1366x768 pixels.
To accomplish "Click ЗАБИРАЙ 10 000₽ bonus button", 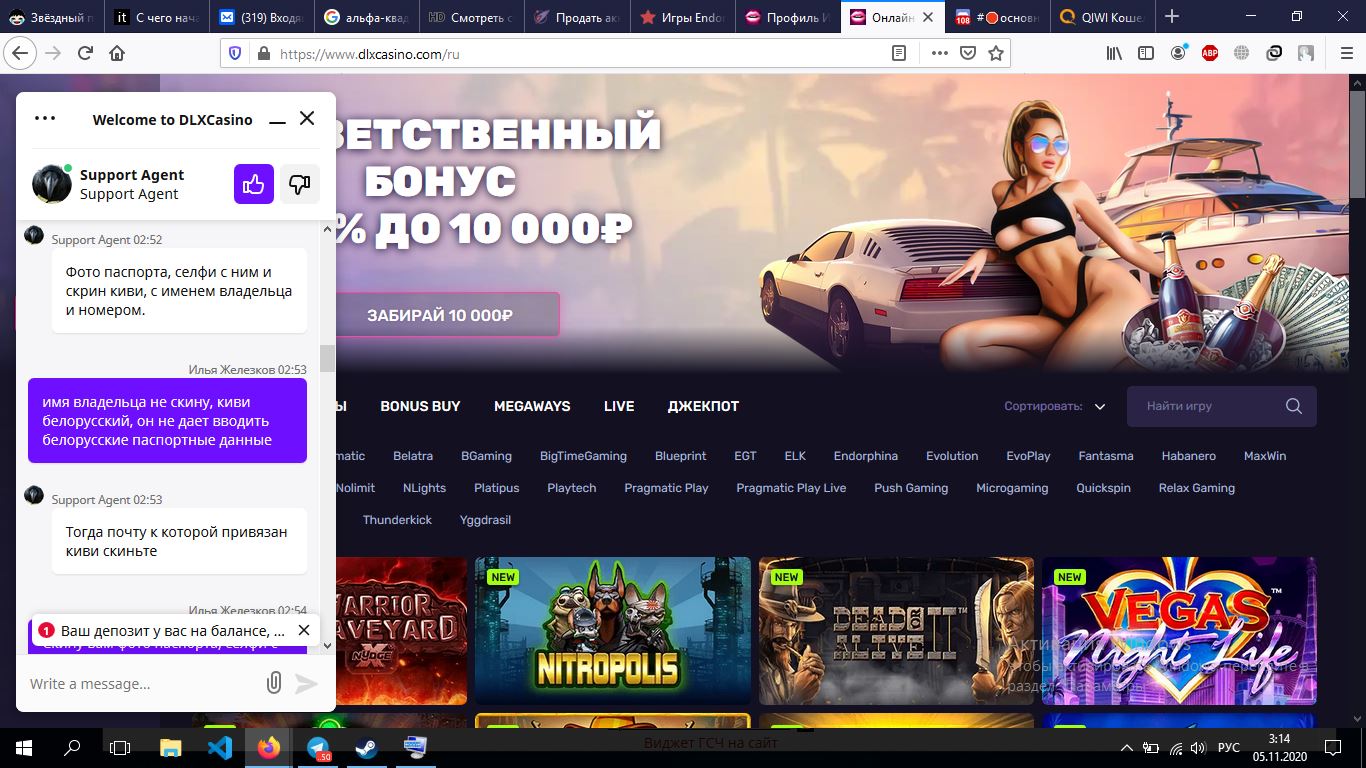I will [x=439, y=315].
